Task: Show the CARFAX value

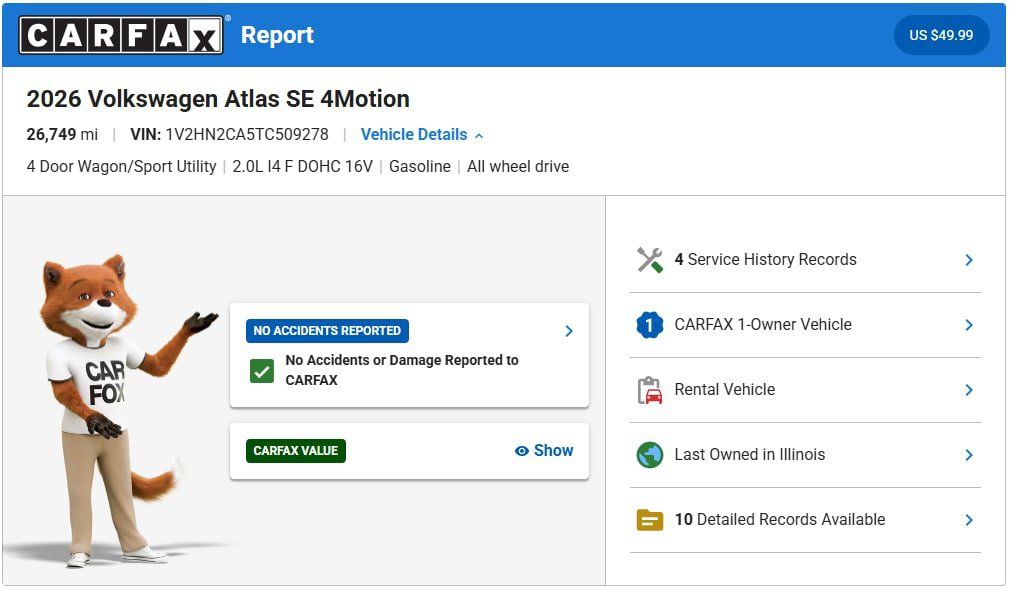Action: coord(544,451)
